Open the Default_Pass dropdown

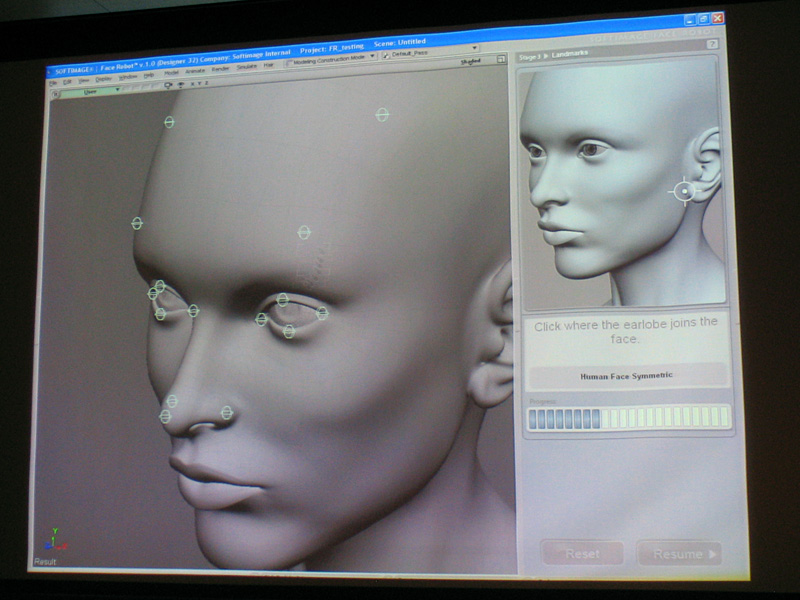(474, 48)
